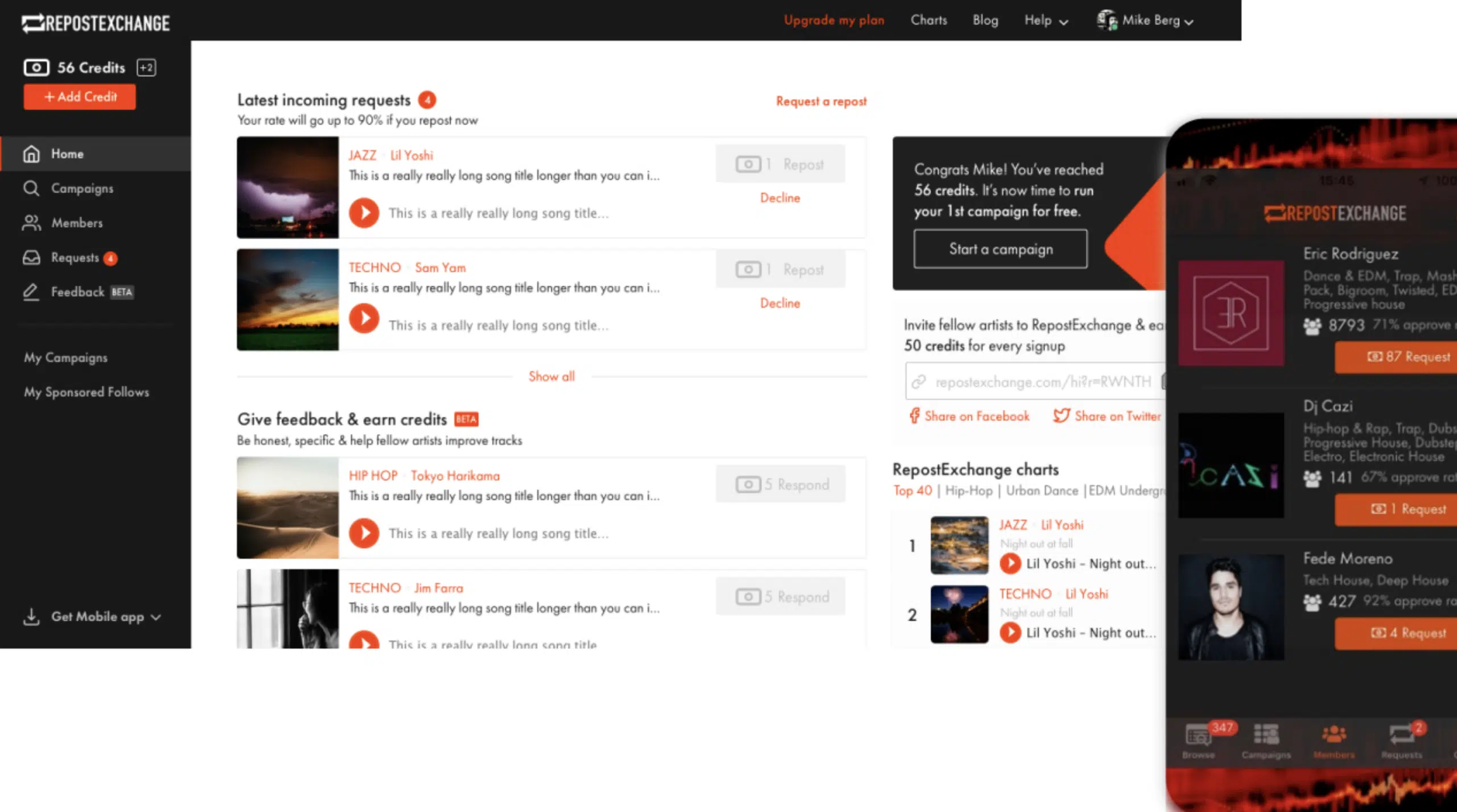The image size is (1457, 812).
Task: Open Eric Rodriguez profile image in mobile app
Action: [1231, 313]
